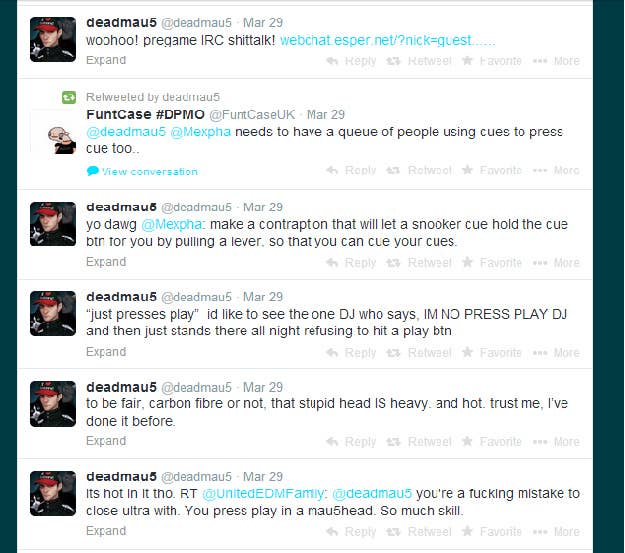
Task: Click the green retweeted-by-deadmau5 icon
Action: point(69,97)
